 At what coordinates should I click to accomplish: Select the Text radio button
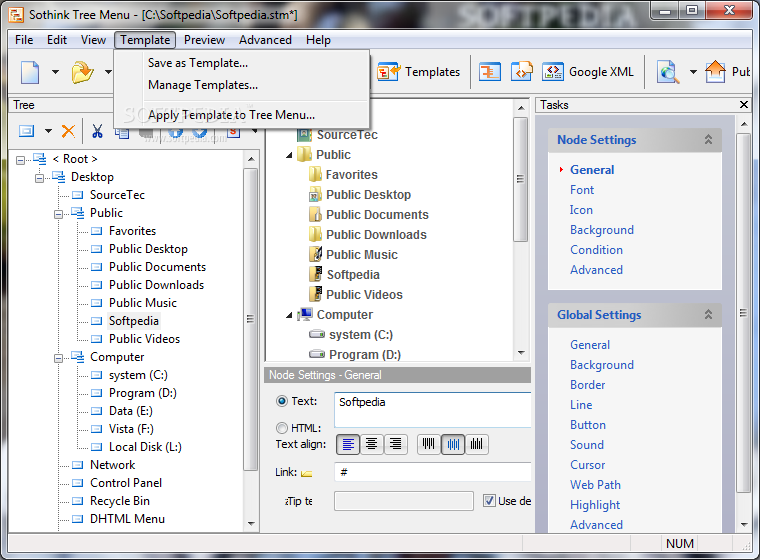[282, 401]
